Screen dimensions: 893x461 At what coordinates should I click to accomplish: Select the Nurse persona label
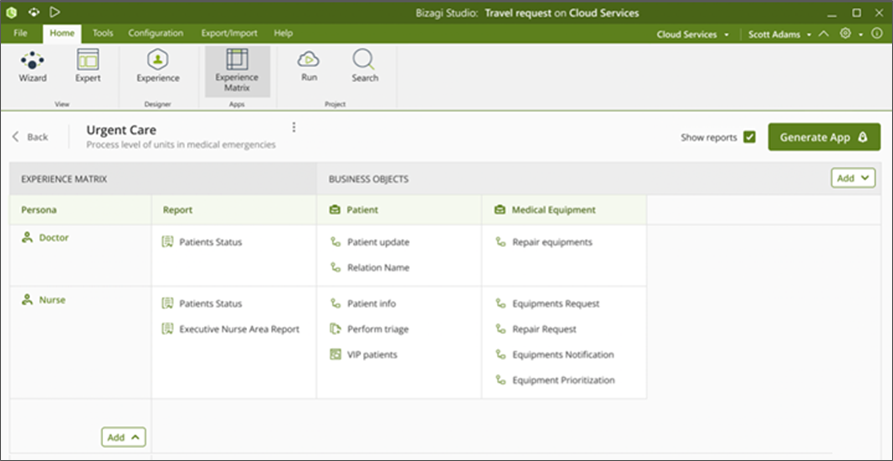[x=52, y=300]
